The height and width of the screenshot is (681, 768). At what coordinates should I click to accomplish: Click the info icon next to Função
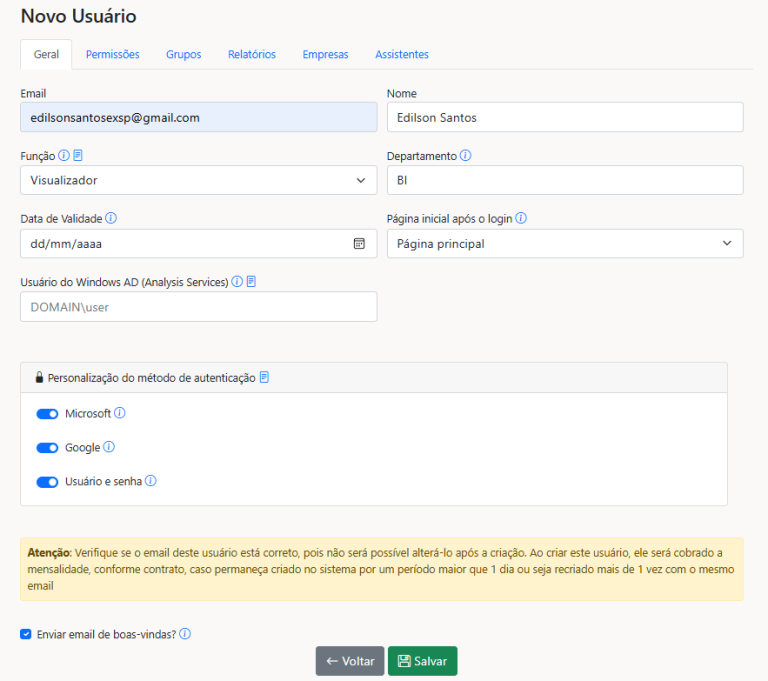pyautogui.click(x=64, y=156)
